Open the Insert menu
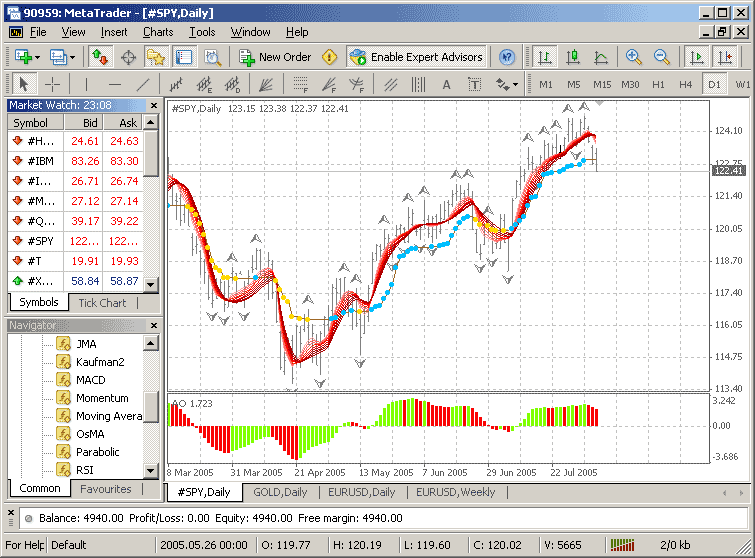The width and height of the screenshot is (755, 558). tap(114, 32)
